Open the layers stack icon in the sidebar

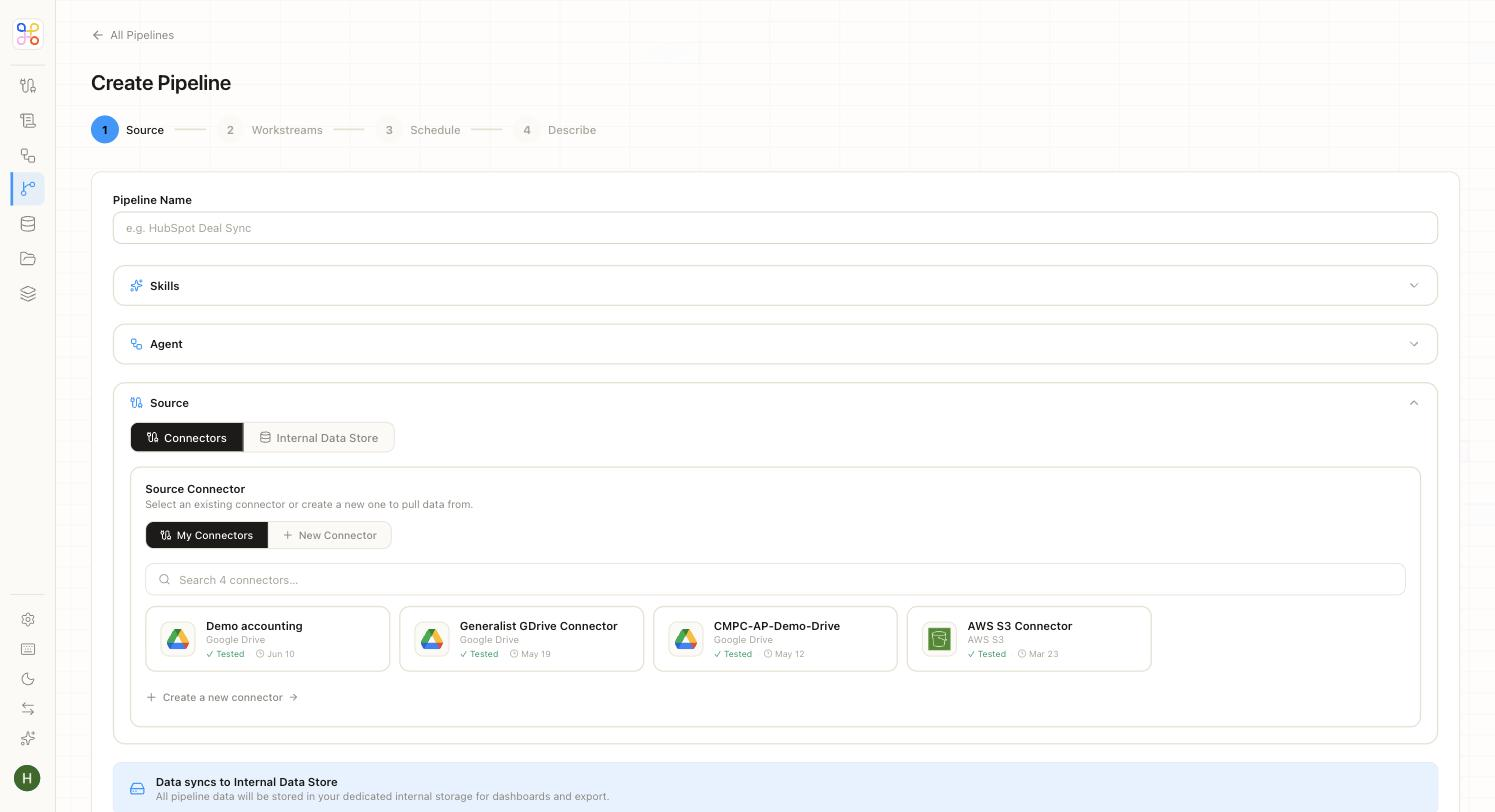click(x=28, y=294)
